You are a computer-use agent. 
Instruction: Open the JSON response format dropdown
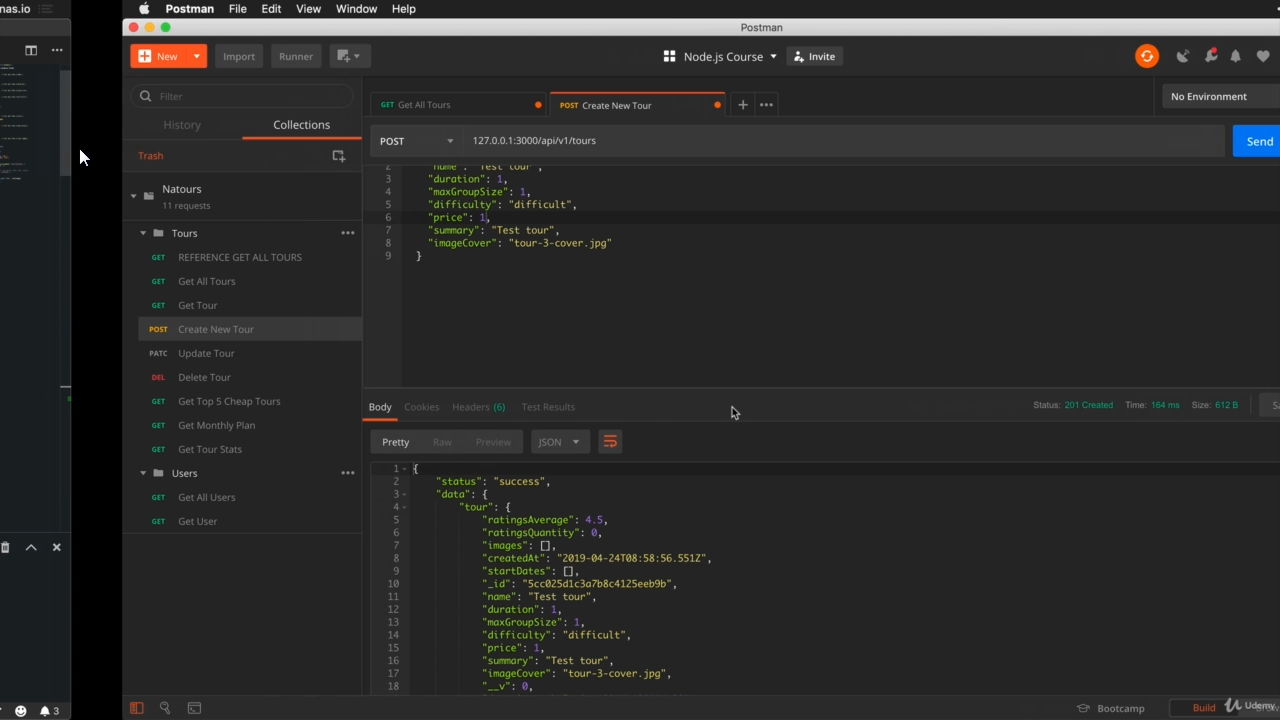557,441
